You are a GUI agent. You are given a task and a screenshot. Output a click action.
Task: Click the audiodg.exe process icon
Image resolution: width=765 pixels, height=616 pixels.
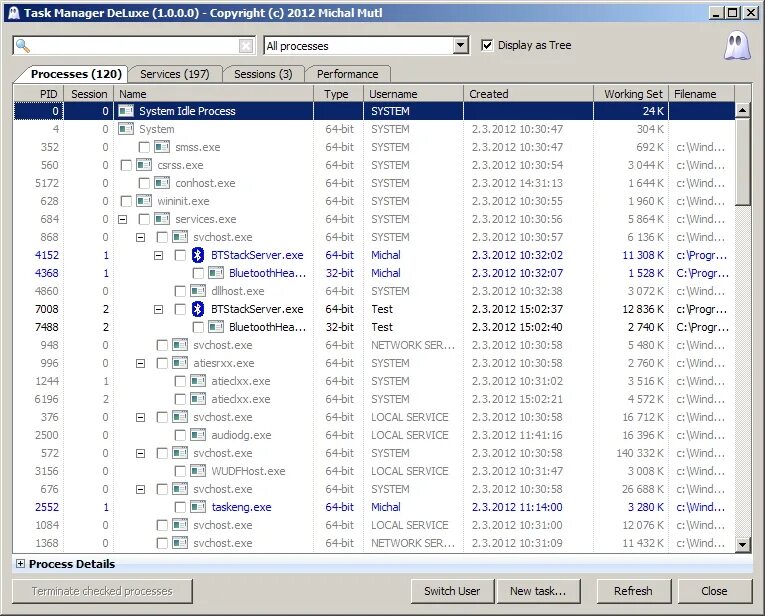198,435
